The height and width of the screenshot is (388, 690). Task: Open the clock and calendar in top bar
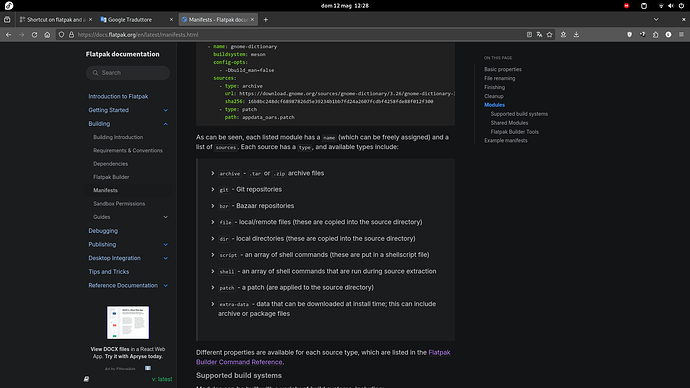[345, 6]
